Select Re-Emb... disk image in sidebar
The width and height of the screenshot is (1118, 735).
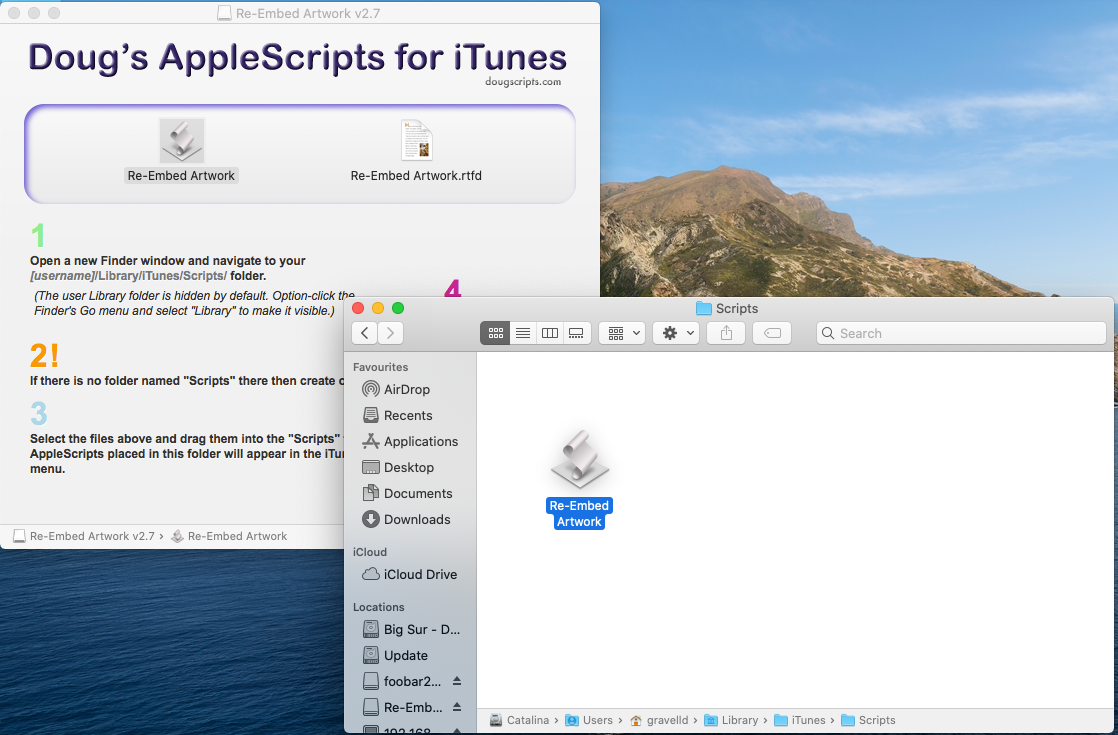[402, 707]
